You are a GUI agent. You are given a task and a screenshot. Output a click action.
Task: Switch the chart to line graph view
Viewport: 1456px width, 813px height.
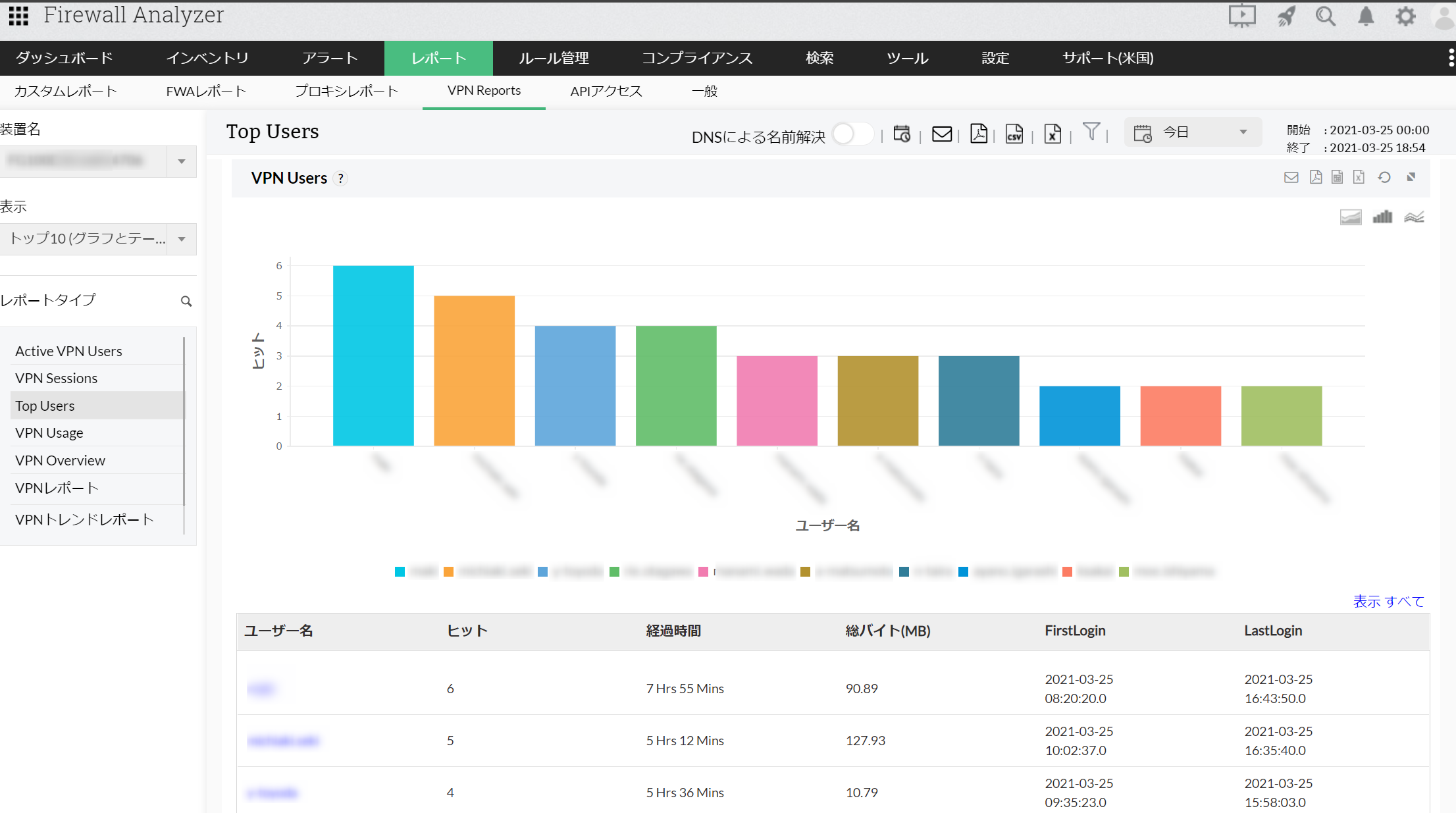[x=1414, y=217]
